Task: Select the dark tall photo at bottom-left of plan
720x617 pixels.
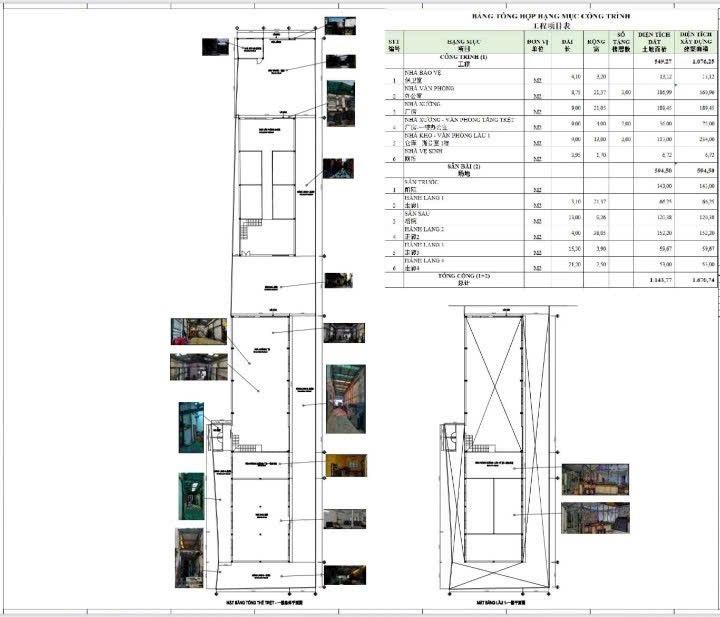Action: coord(189,558)
